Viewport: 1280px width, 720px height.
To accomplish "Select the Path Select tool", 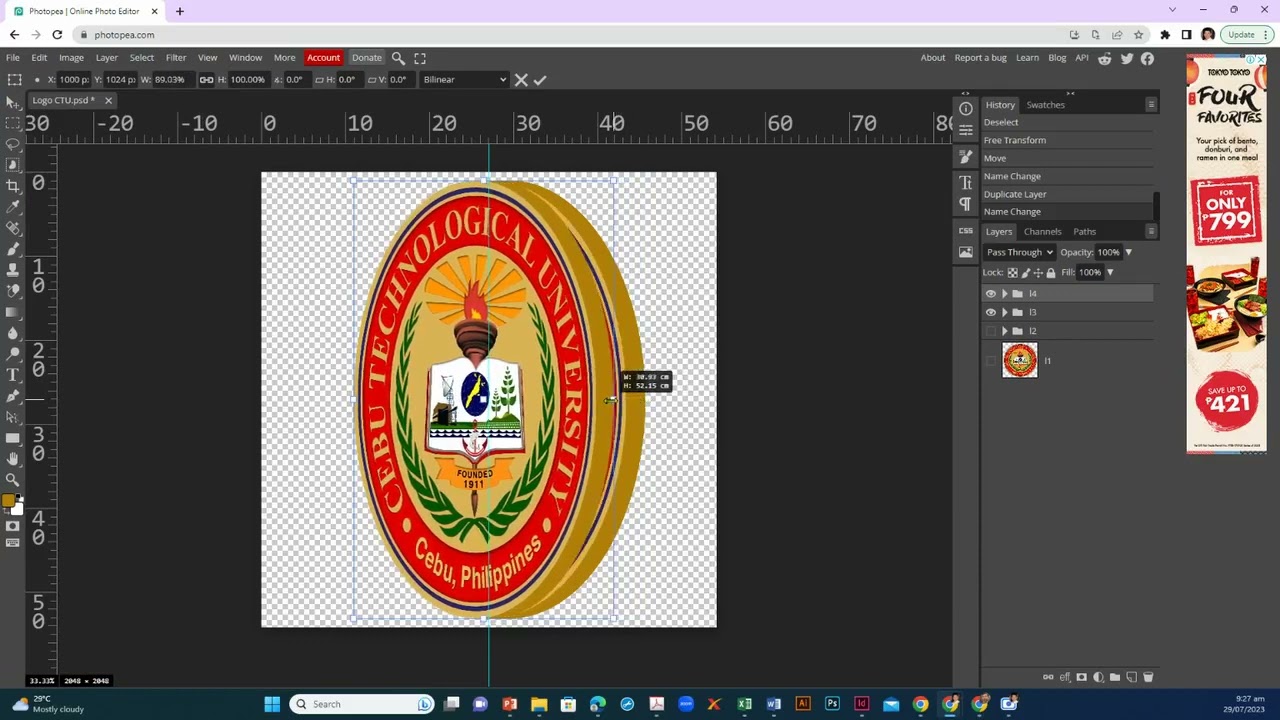I will (12, 417).
